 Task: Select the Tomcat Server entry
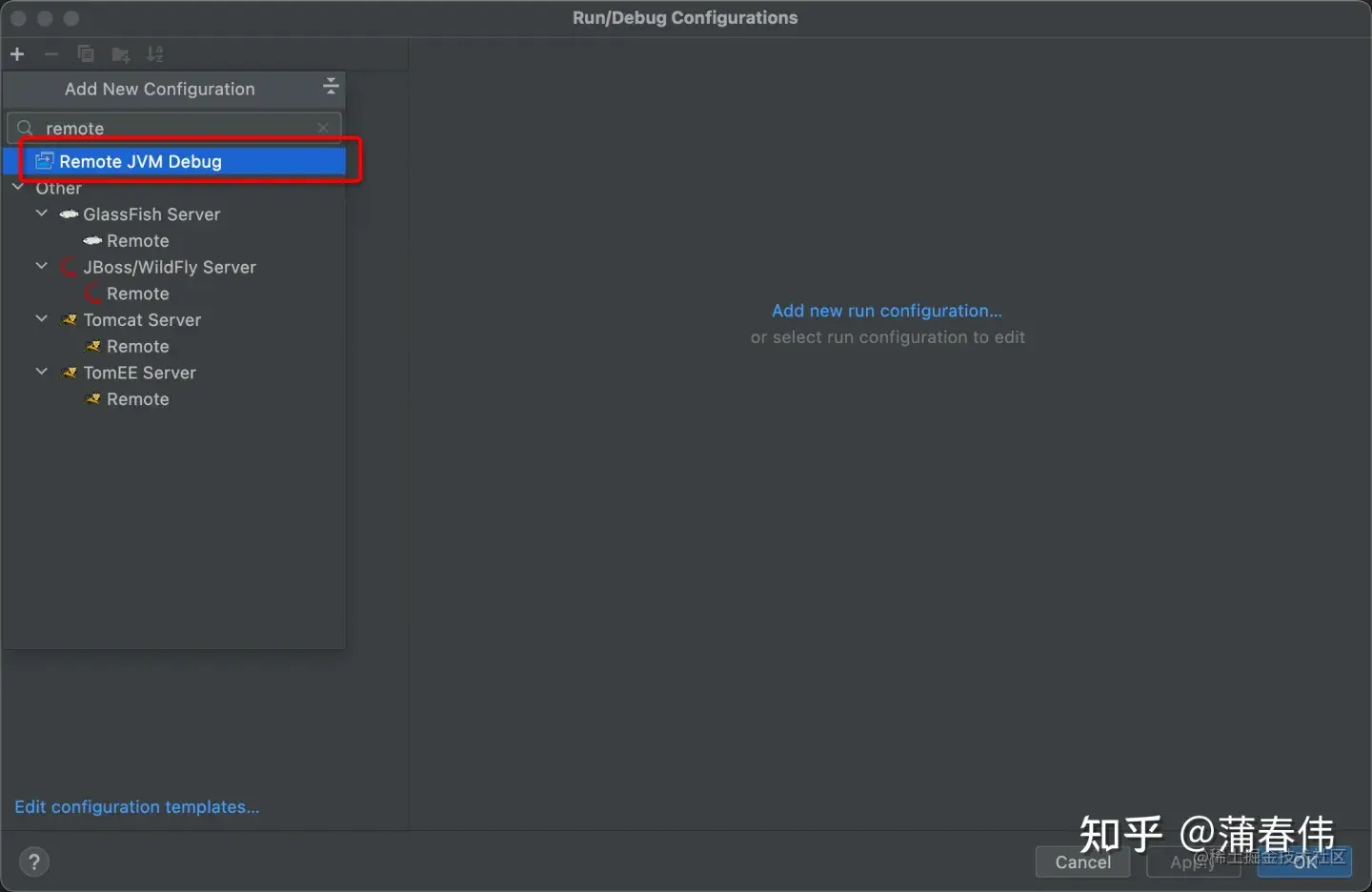tap(142, 320)
